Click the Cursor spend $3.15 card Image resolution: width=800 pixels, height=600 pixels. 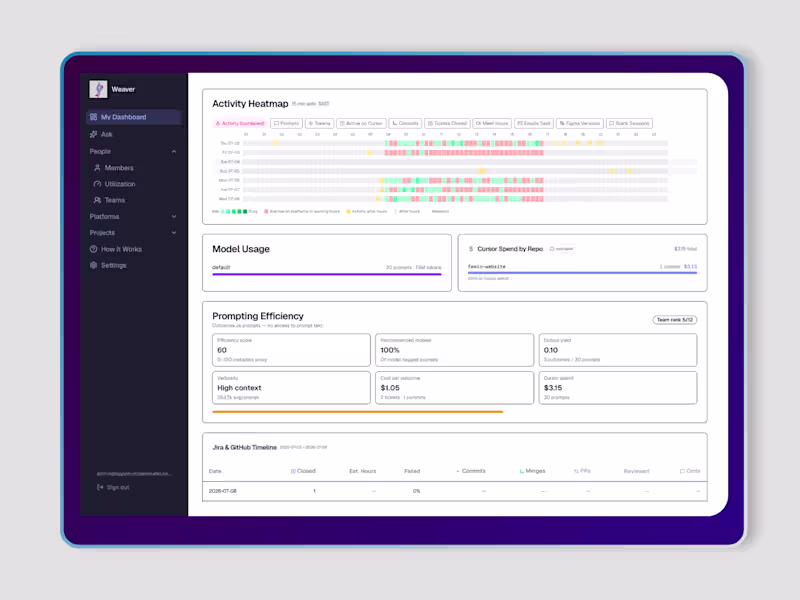point(618,388)
